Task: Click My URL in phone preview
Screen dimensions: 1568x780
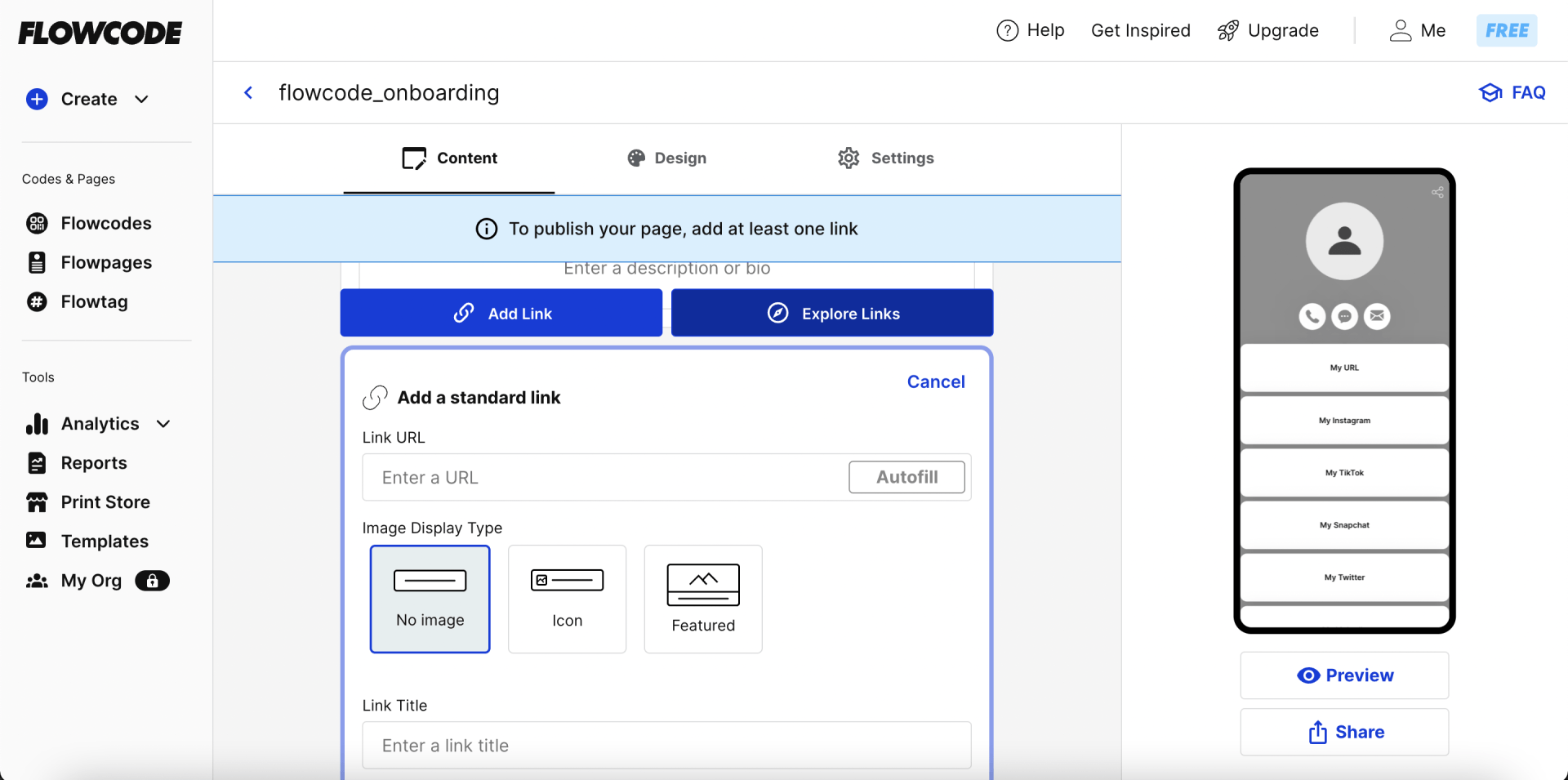Action: point(1344,368)
